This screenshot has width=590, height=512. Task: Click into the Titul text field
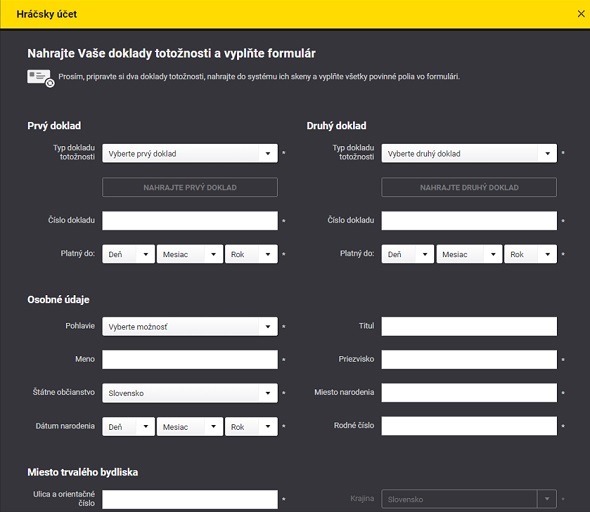click(x=469, y=326)
